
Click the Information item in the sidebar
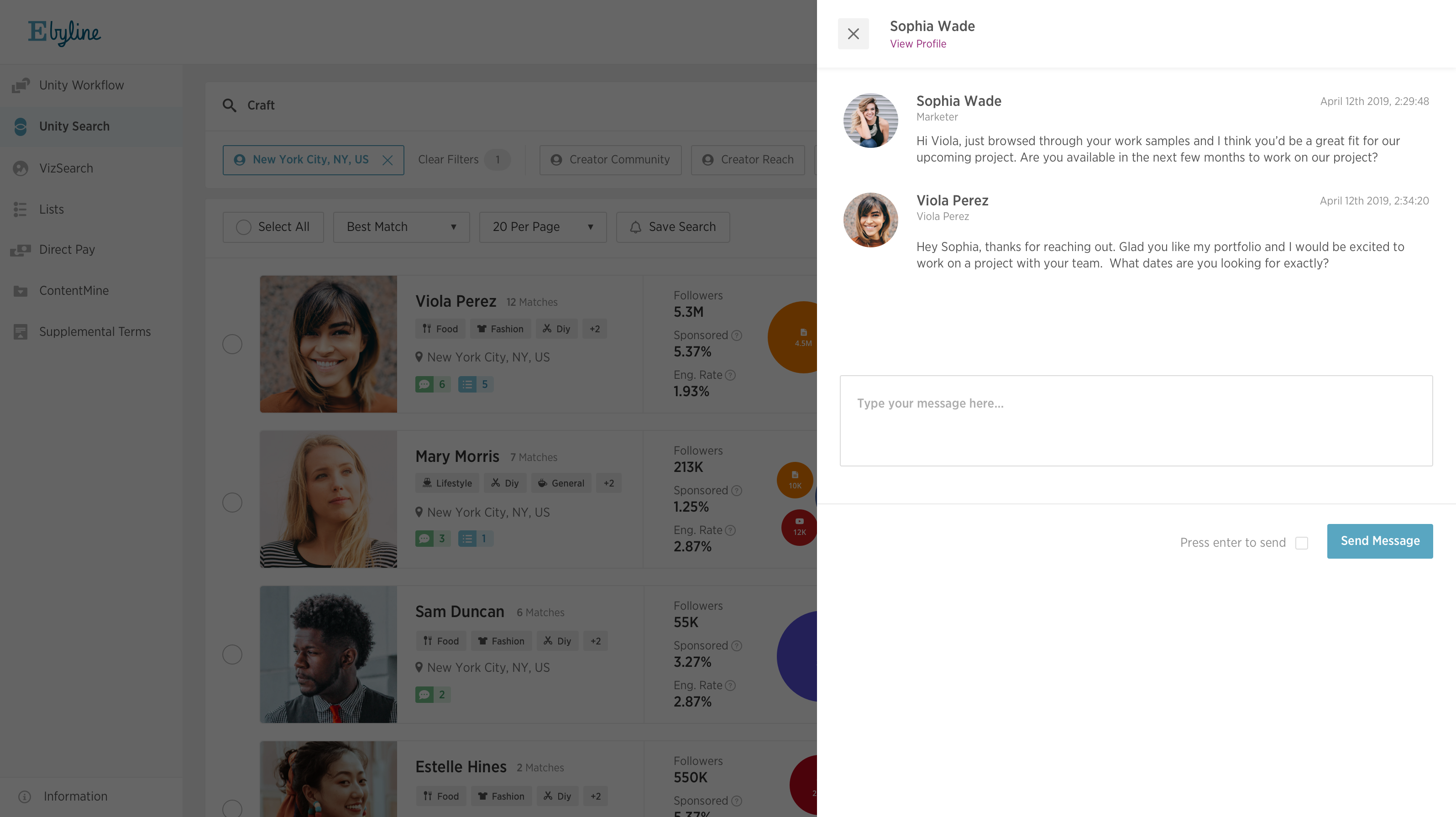click(x=92, y=796)
